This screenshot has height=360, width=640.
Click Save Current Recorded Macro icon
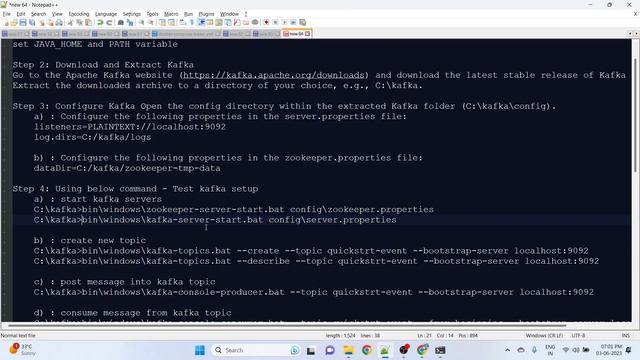coord(302,22)
